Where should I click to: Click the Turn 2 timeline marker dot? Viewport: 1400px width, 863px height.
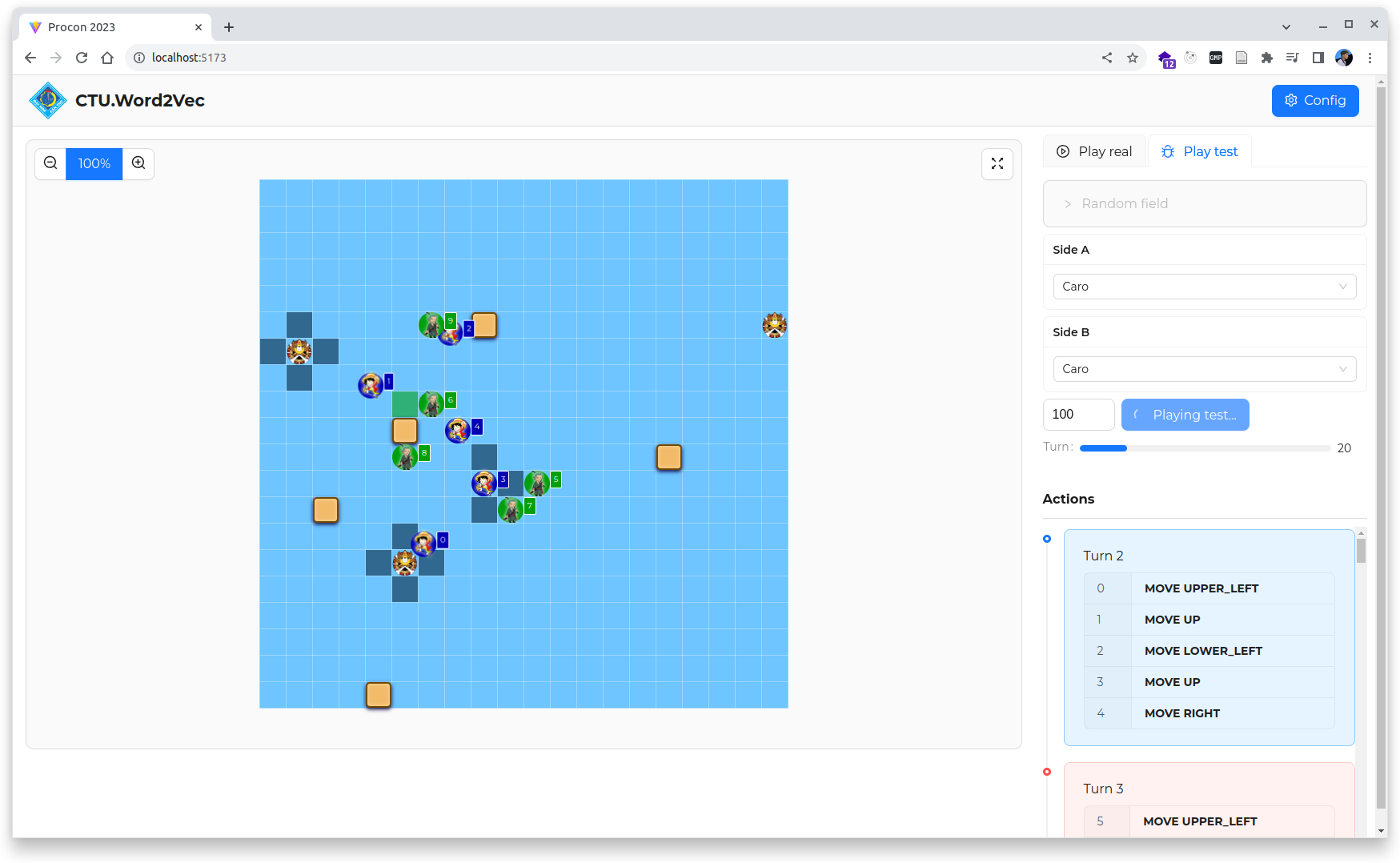tap(1047, 539)
